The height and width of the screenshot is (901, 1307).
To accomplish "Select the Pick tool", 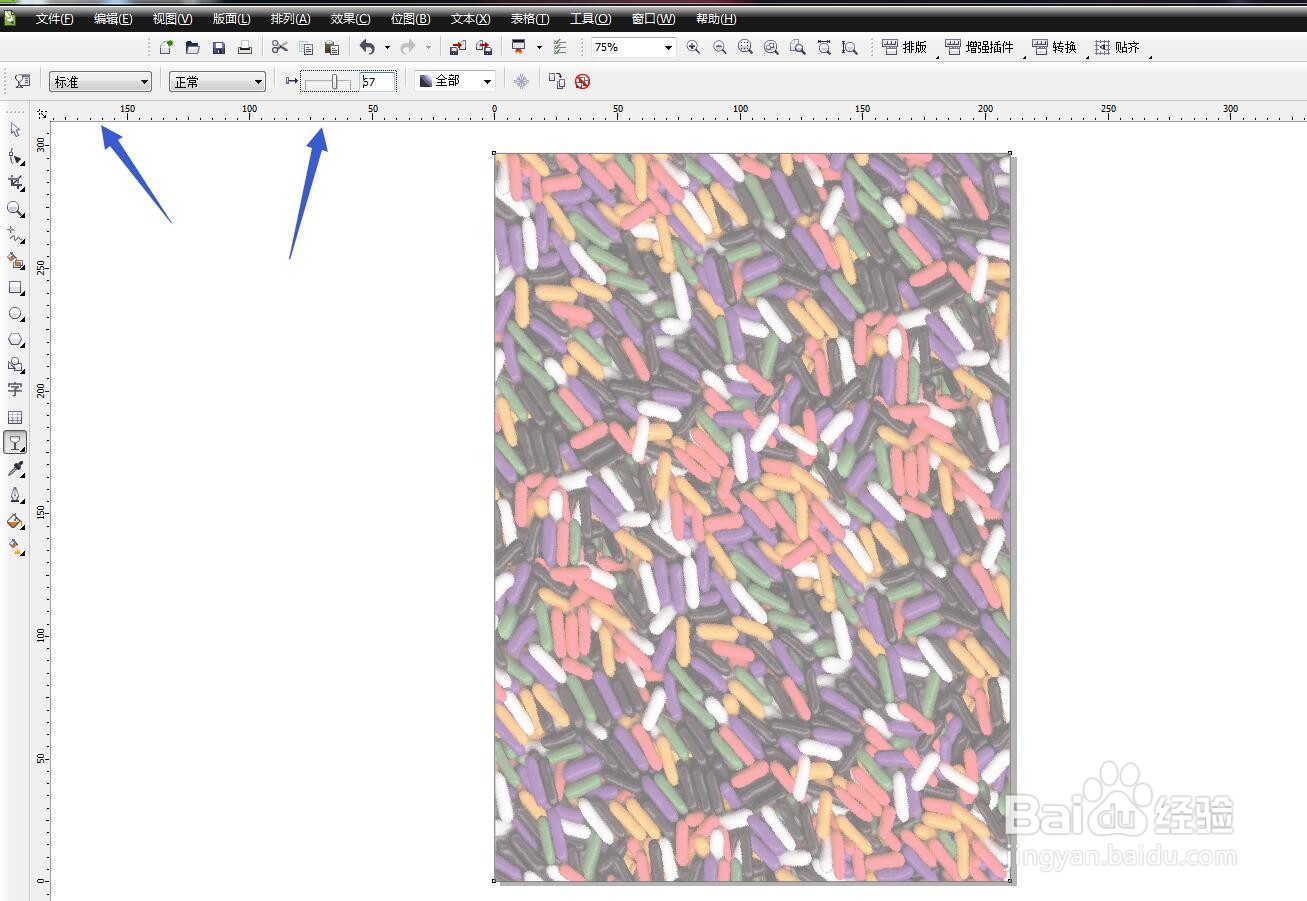I will tap(15, 130).
